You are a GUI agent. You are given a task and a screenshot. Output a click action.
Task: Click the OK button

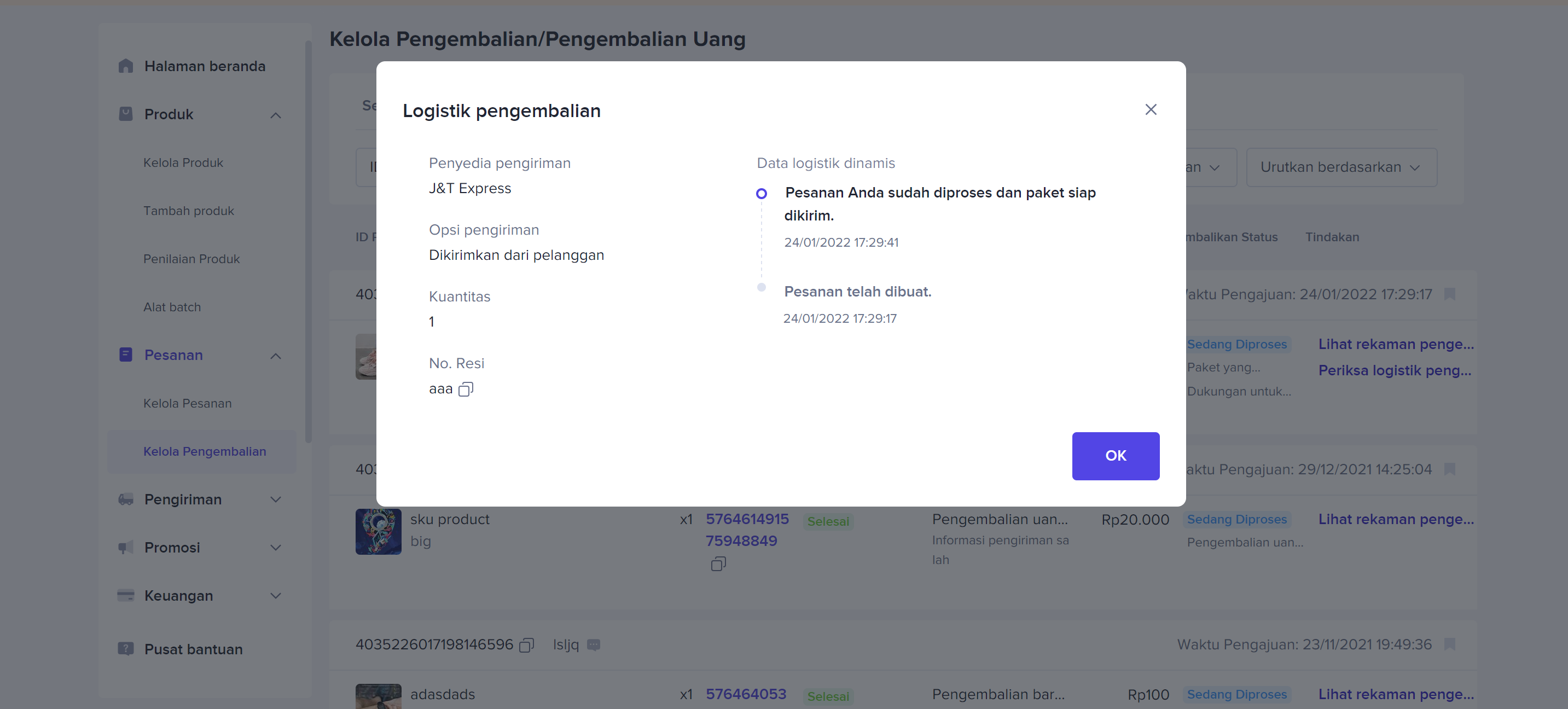[x=1115, y=455]
